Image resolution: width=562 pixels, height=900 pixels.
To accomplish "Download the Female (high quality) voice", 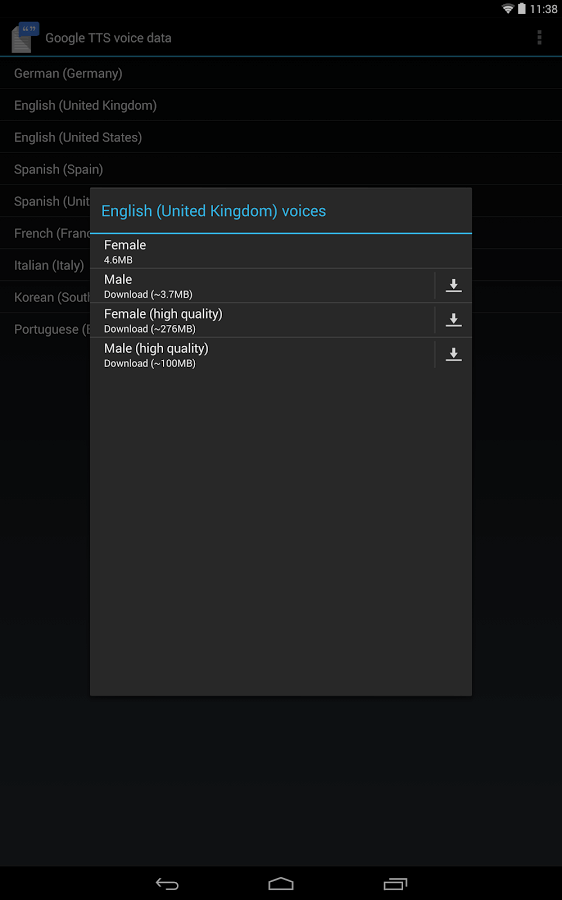I will [454, 320].
